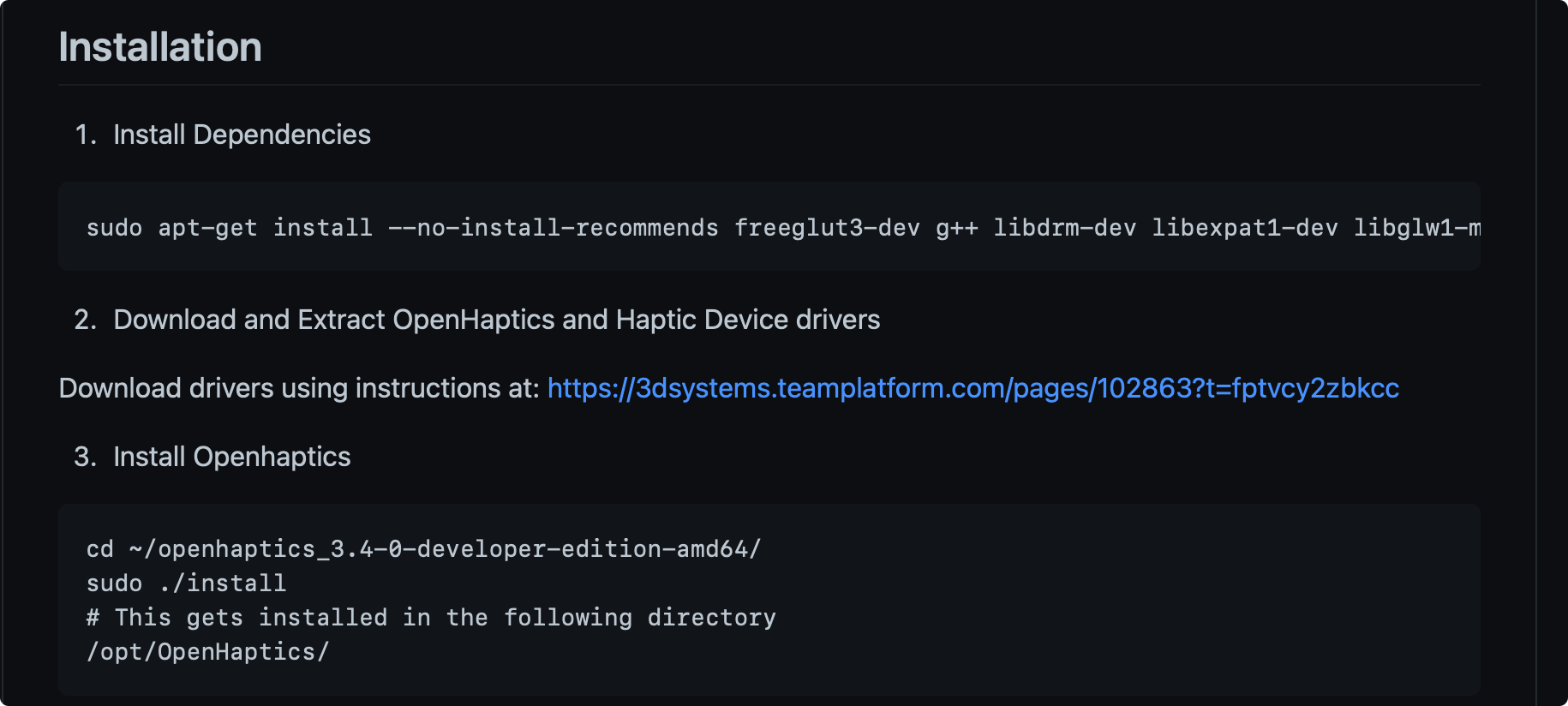Open the 3dsystems.teamplatform.com drivers link
The height and width of the screenshot is (706, 1568).
[x=973, y=388]
